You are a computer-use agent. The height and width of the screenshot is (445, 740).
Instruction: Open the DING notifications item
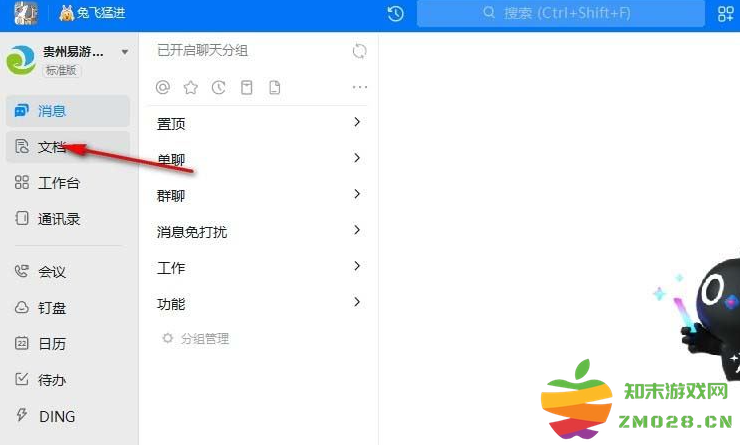(67, 416)
